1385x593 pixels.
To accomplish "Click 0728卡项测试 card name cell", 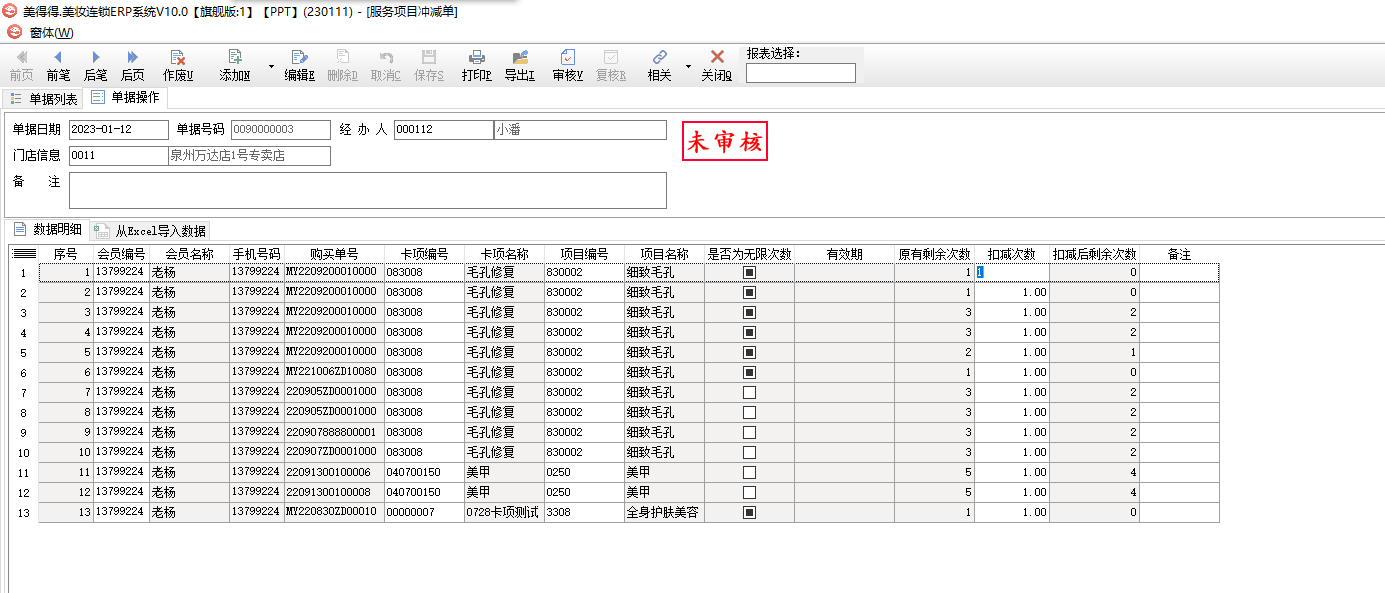I will point(504,512).
